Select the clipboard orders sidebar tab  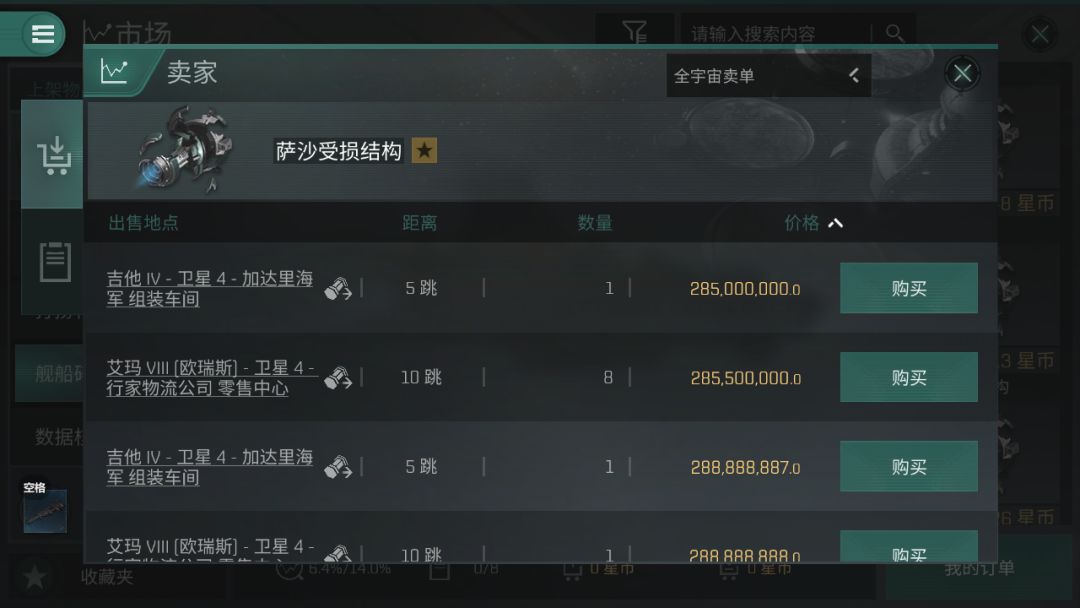(54, 262)
